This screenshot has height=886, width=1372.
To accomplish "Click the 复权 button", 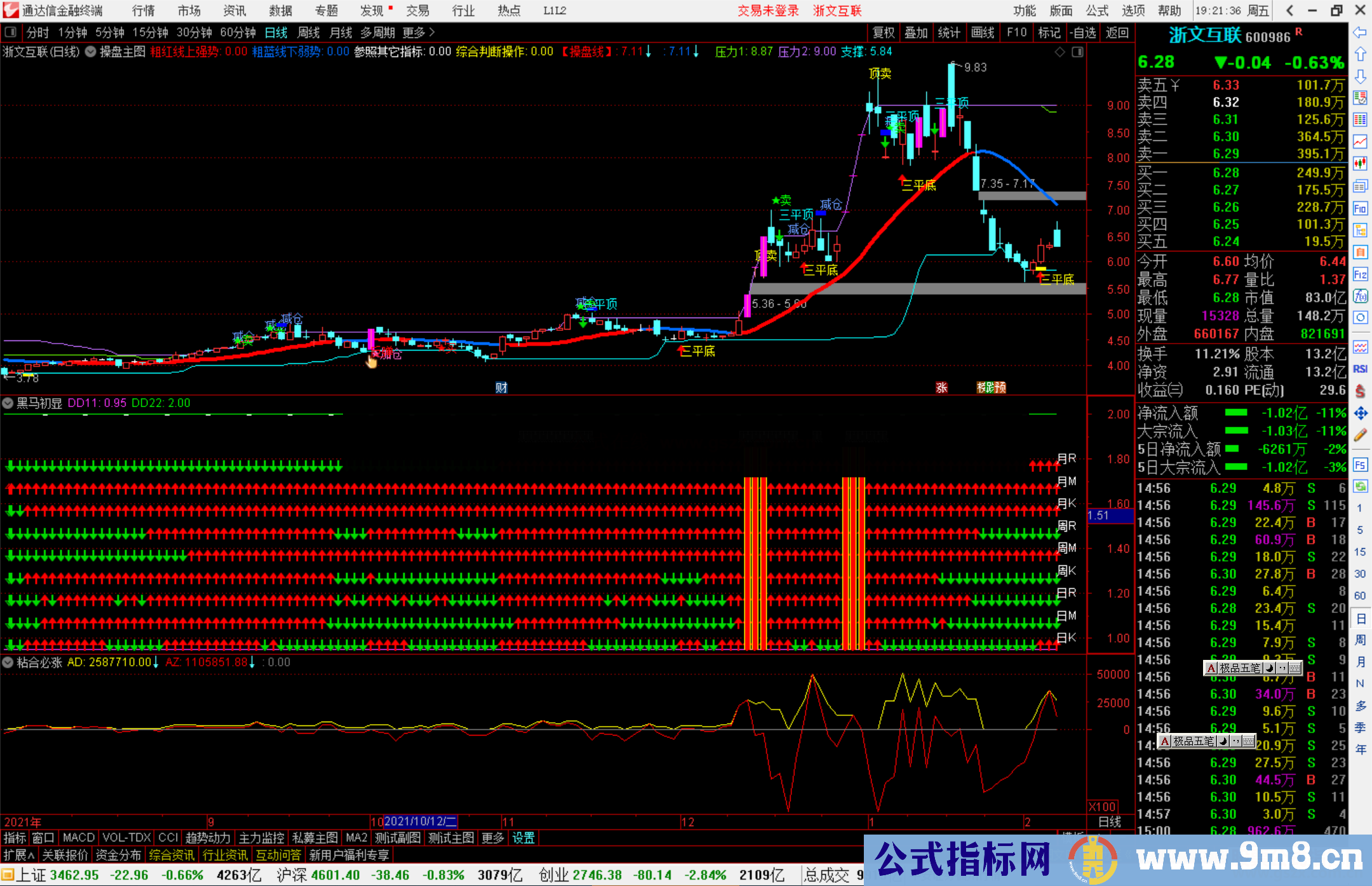I will (884, 32).
